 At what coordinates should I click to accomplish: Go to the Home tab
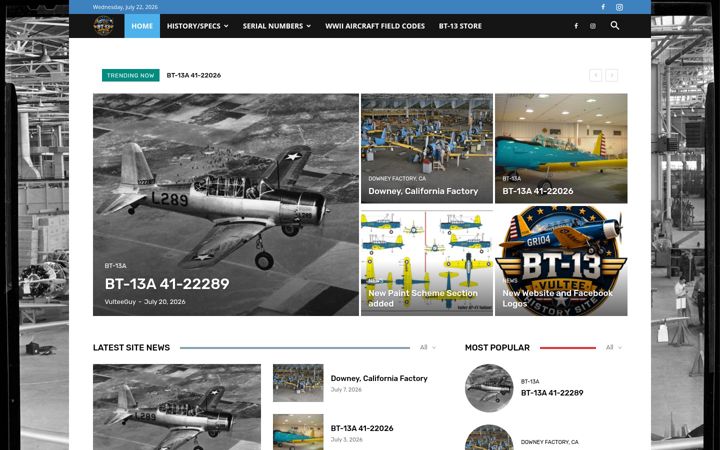142,26
